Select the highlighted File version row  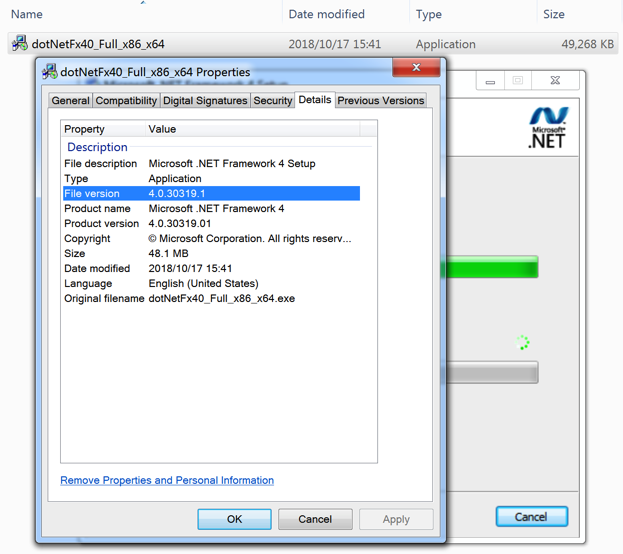click(211, 194)
